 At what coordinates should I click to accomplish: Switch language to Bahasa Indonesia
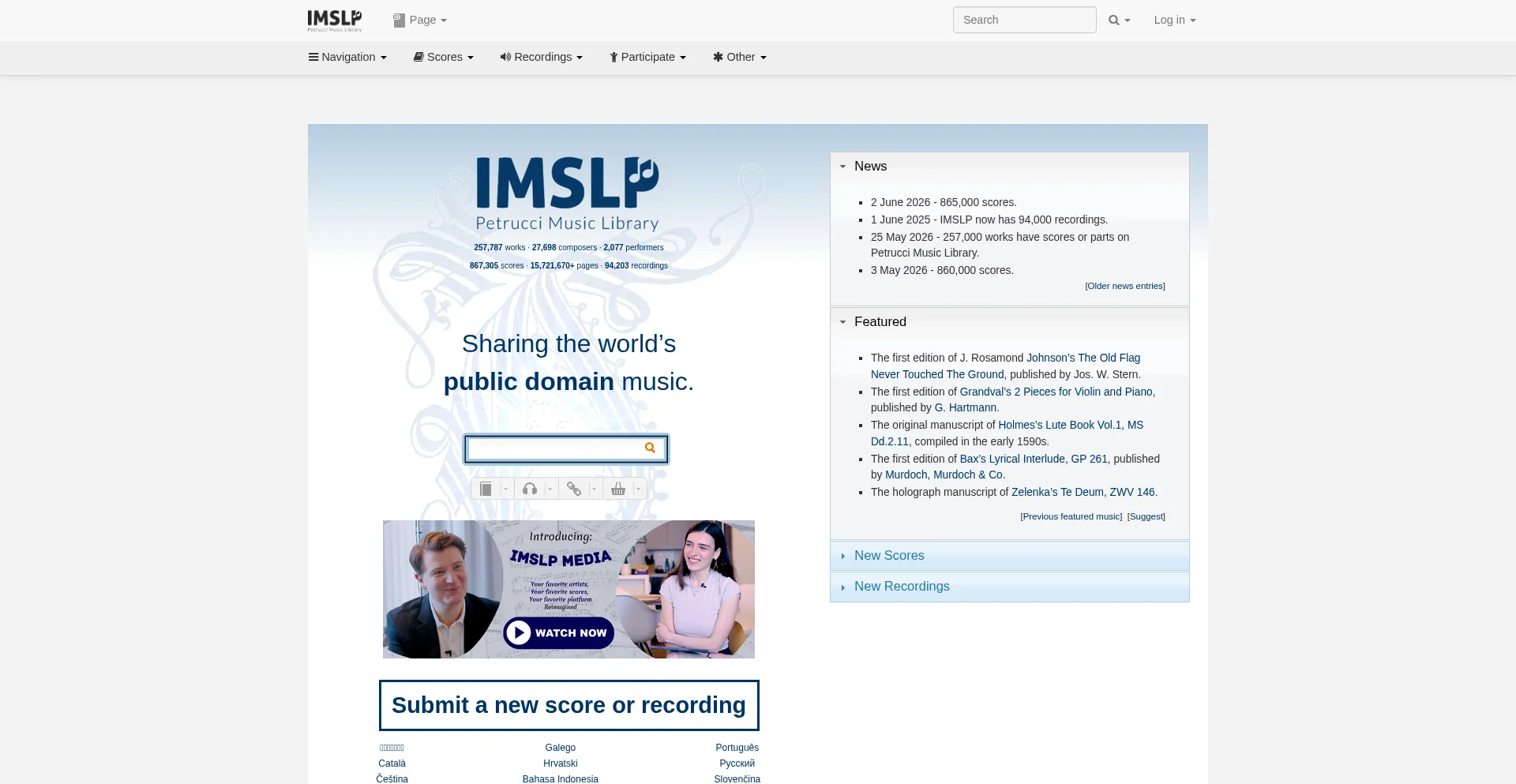[x=560, y=779]
